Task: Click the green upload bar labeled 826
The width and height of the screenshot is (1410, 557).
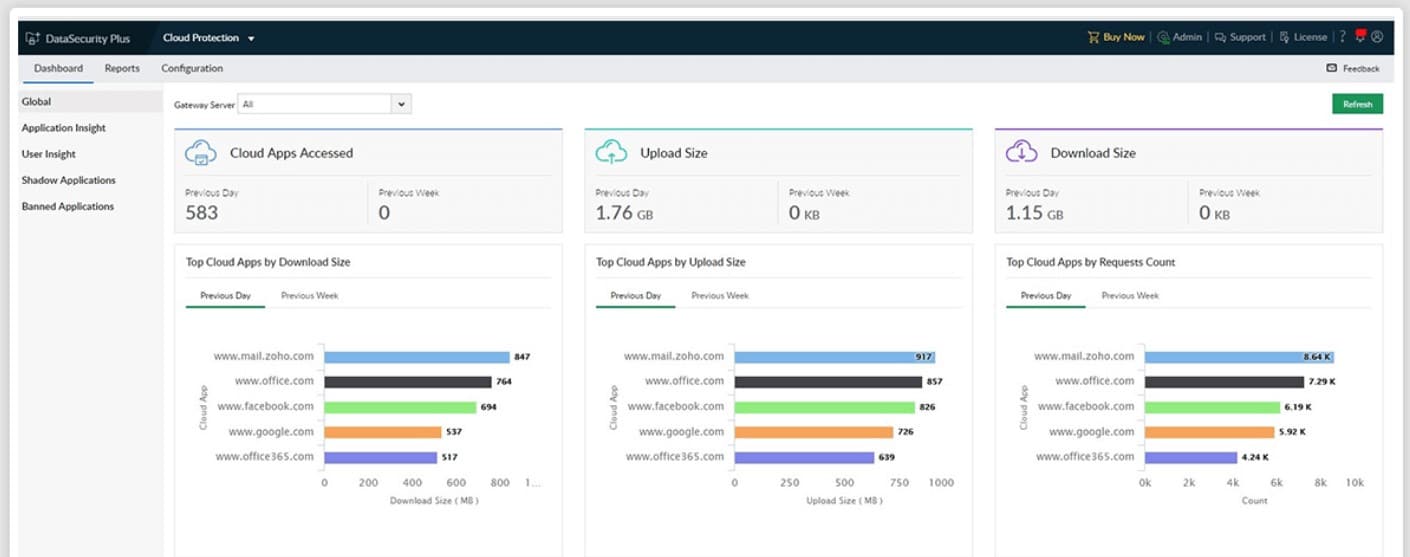Action: click(825, 407)
